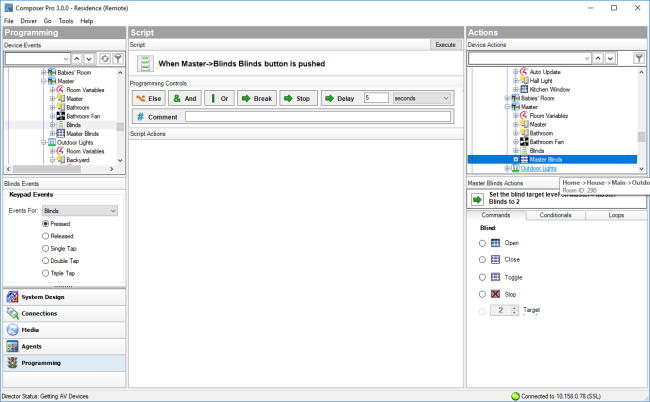Image resolution: width=650 pixels, height=402 pixels.
Task: Click up arrow beside Device Events search
Action: coord(77,59)
